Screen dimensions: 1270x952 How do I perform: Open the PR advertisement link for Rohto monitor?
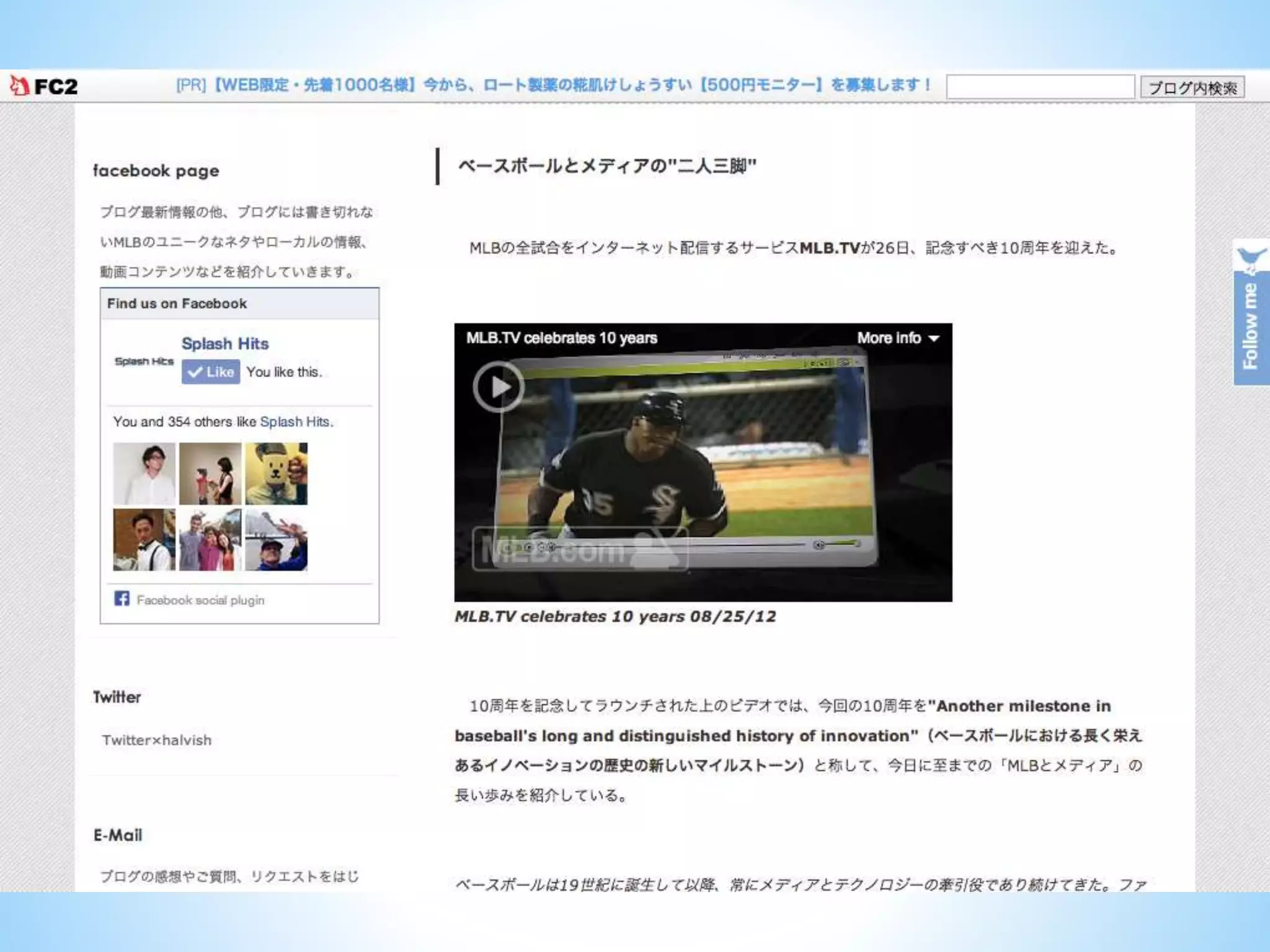point(554,85)
